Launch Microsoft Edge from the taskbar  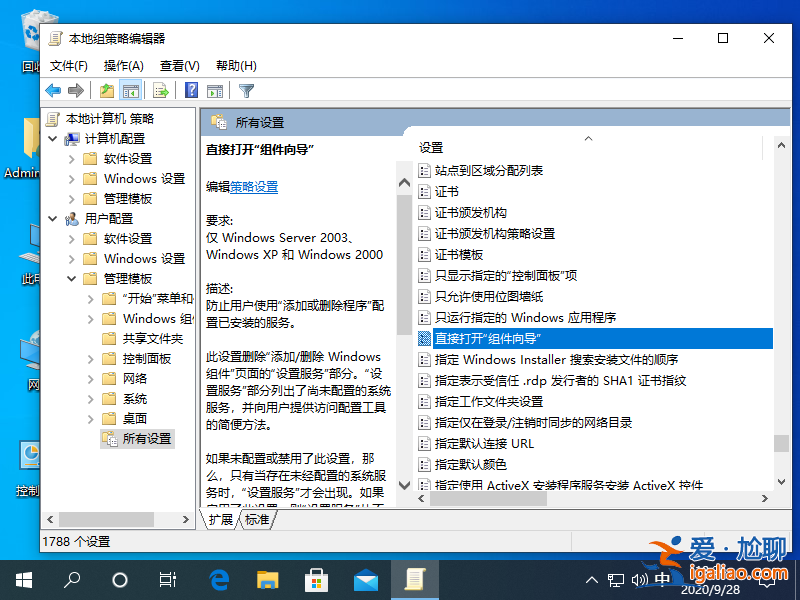point(219,578)
